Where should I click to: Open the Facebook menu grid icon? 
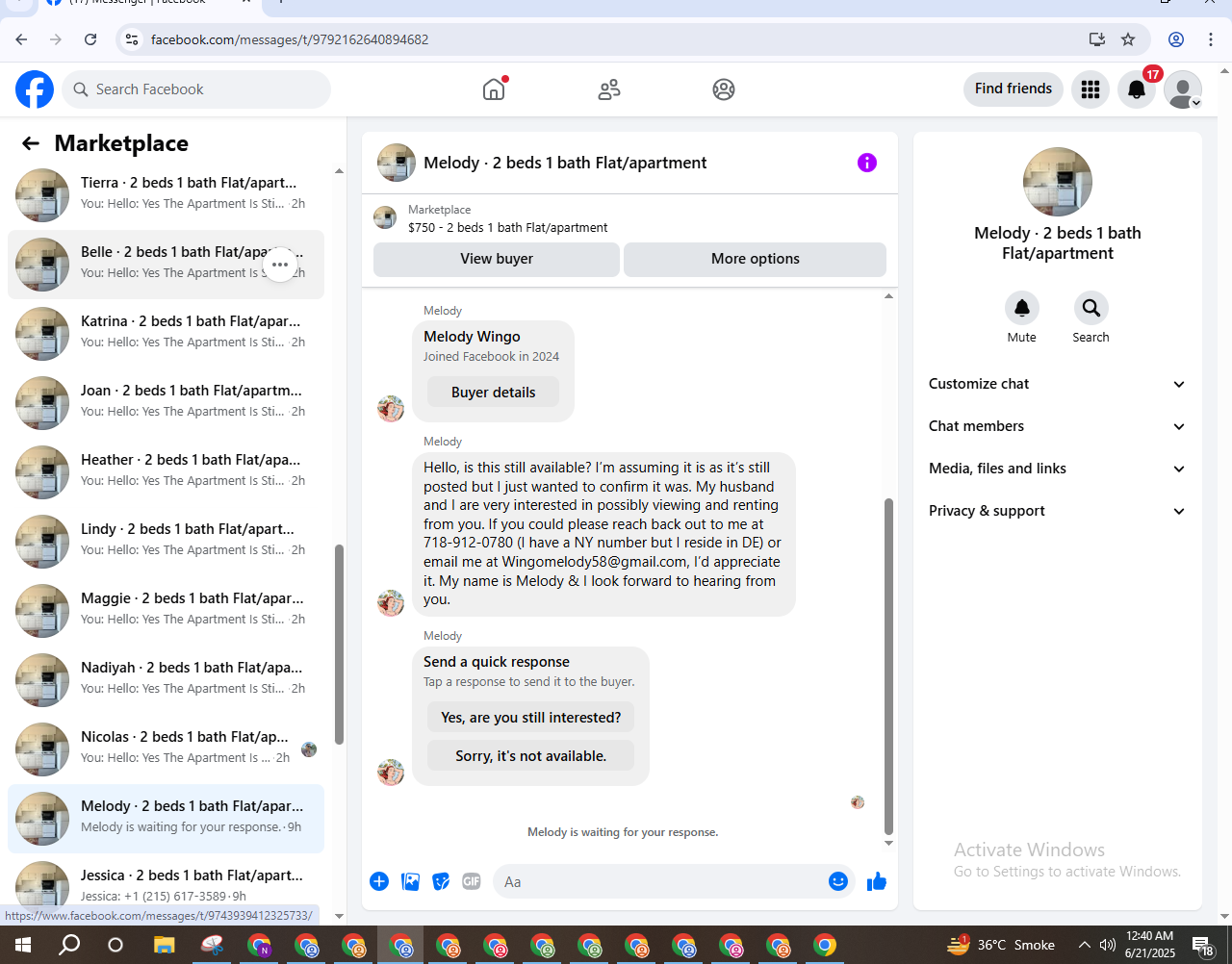(x=1091, y=89)
